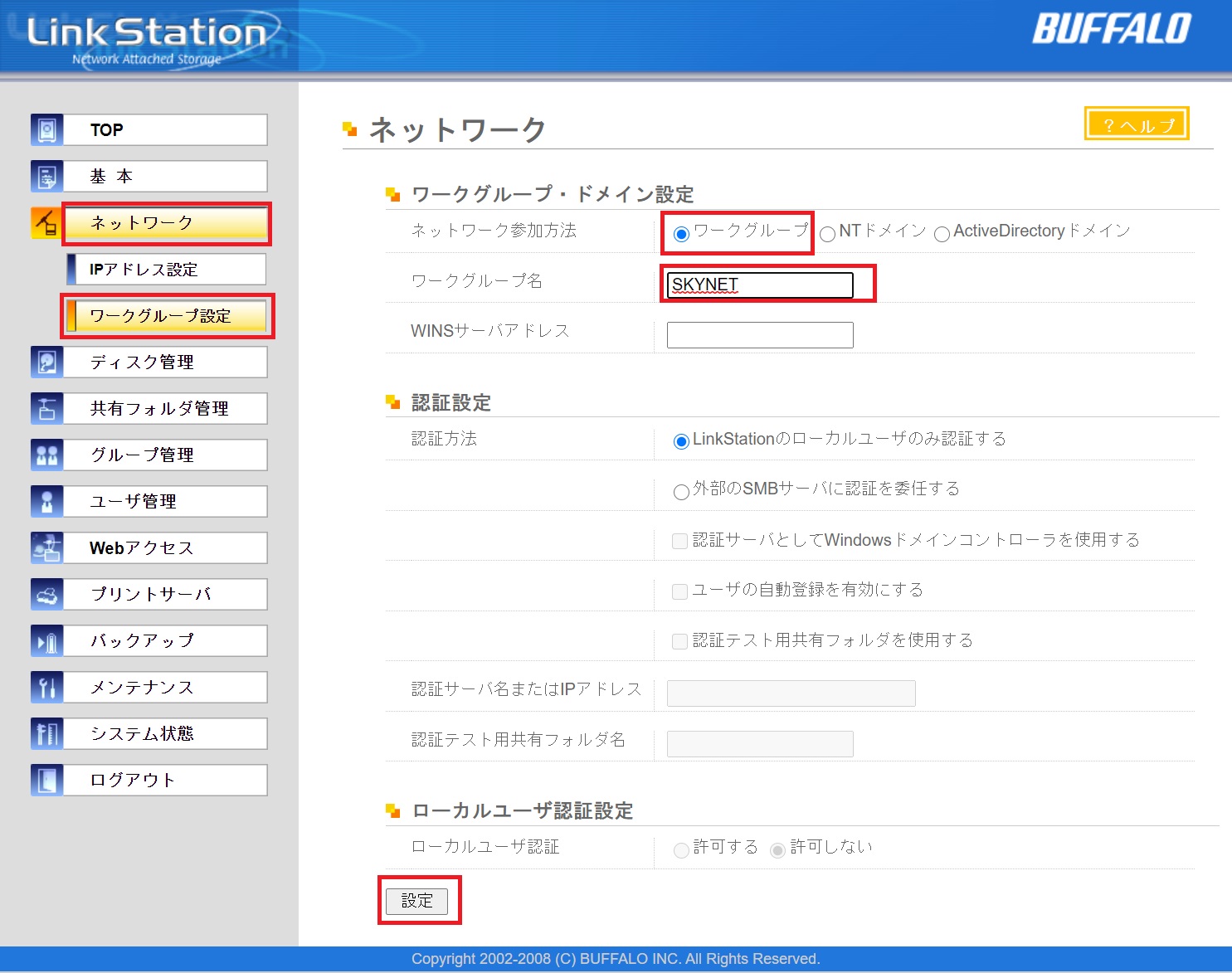This screenshot has width=1232, height=973.
Task: Click the 基本 menu icon
Action: click(46, 176)
